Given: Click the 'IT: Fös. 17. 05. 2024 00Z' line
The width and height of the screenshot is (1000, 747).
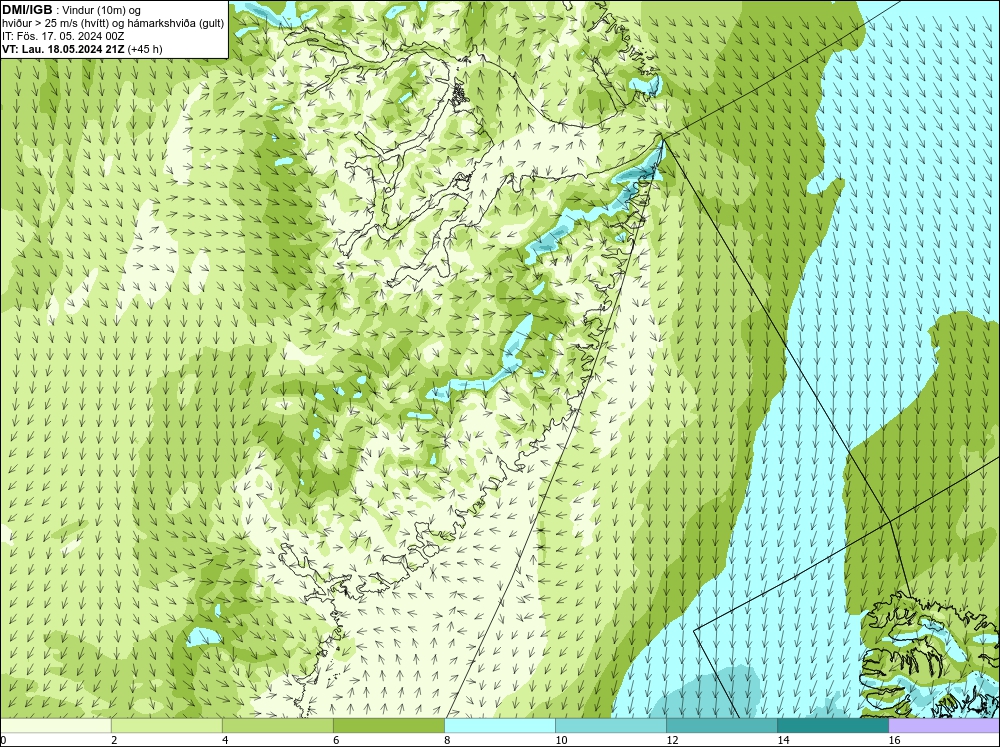Looking at the screenshot, I should [x=63, y=36].
